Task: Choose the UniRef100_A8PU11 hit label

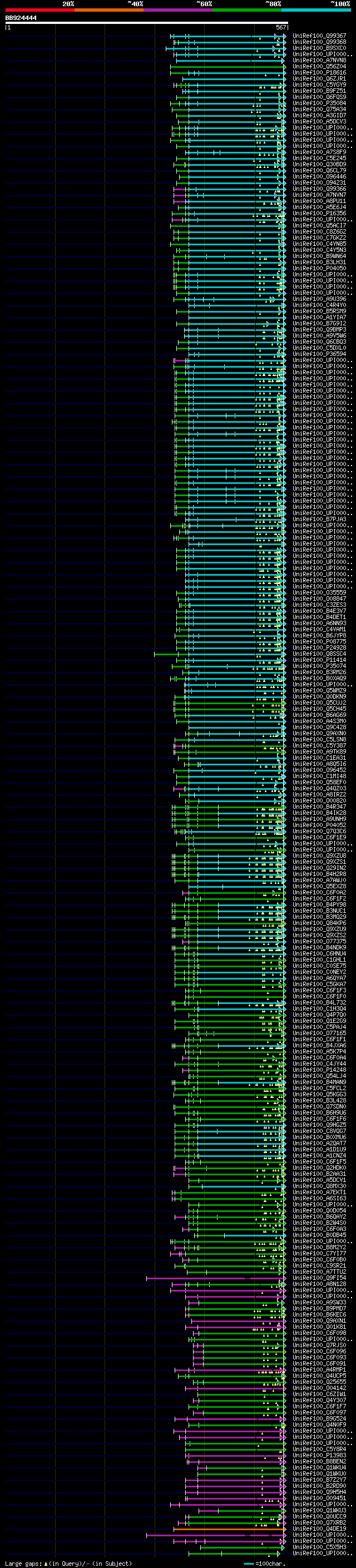Action: [319, 201]
